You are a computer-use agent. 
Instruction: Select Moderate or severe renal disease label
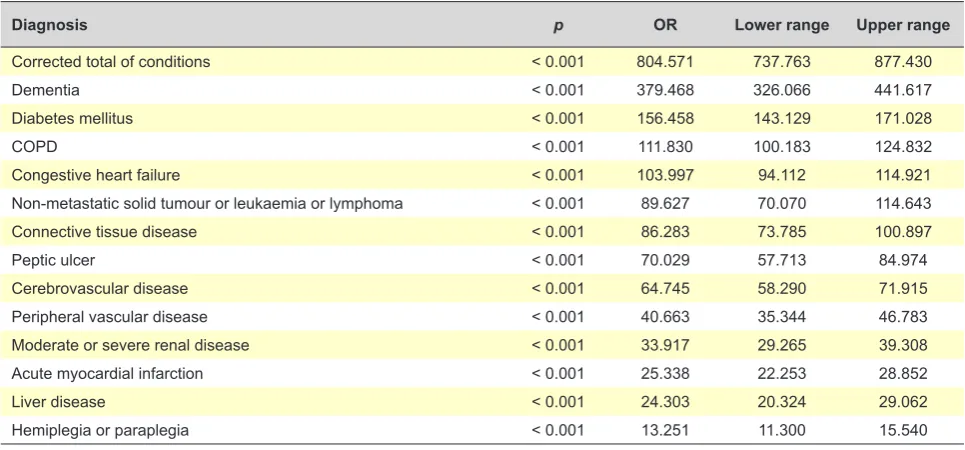pyautogui.click(x=130, y=345)
